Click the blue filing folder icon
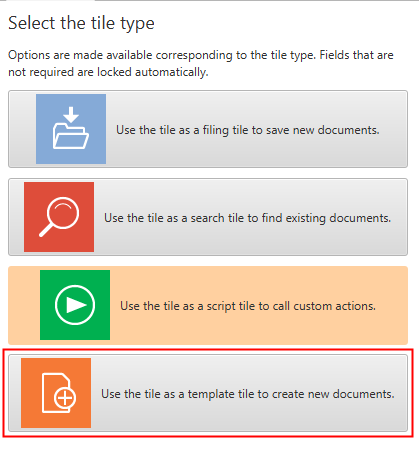Screen dimensions: 419x453 pos(71,129)
